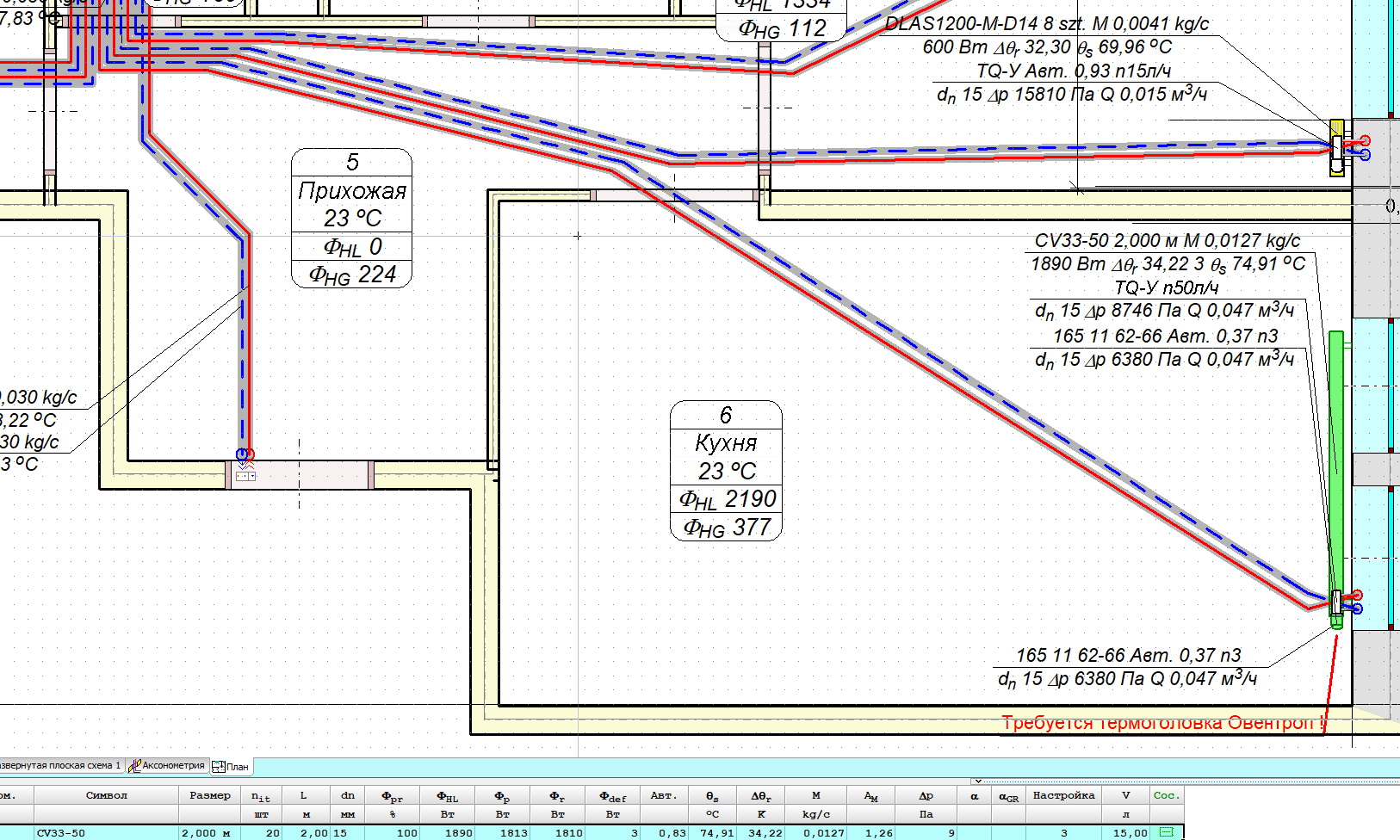Collapse the table panel with the small chevron

point(977,781)
